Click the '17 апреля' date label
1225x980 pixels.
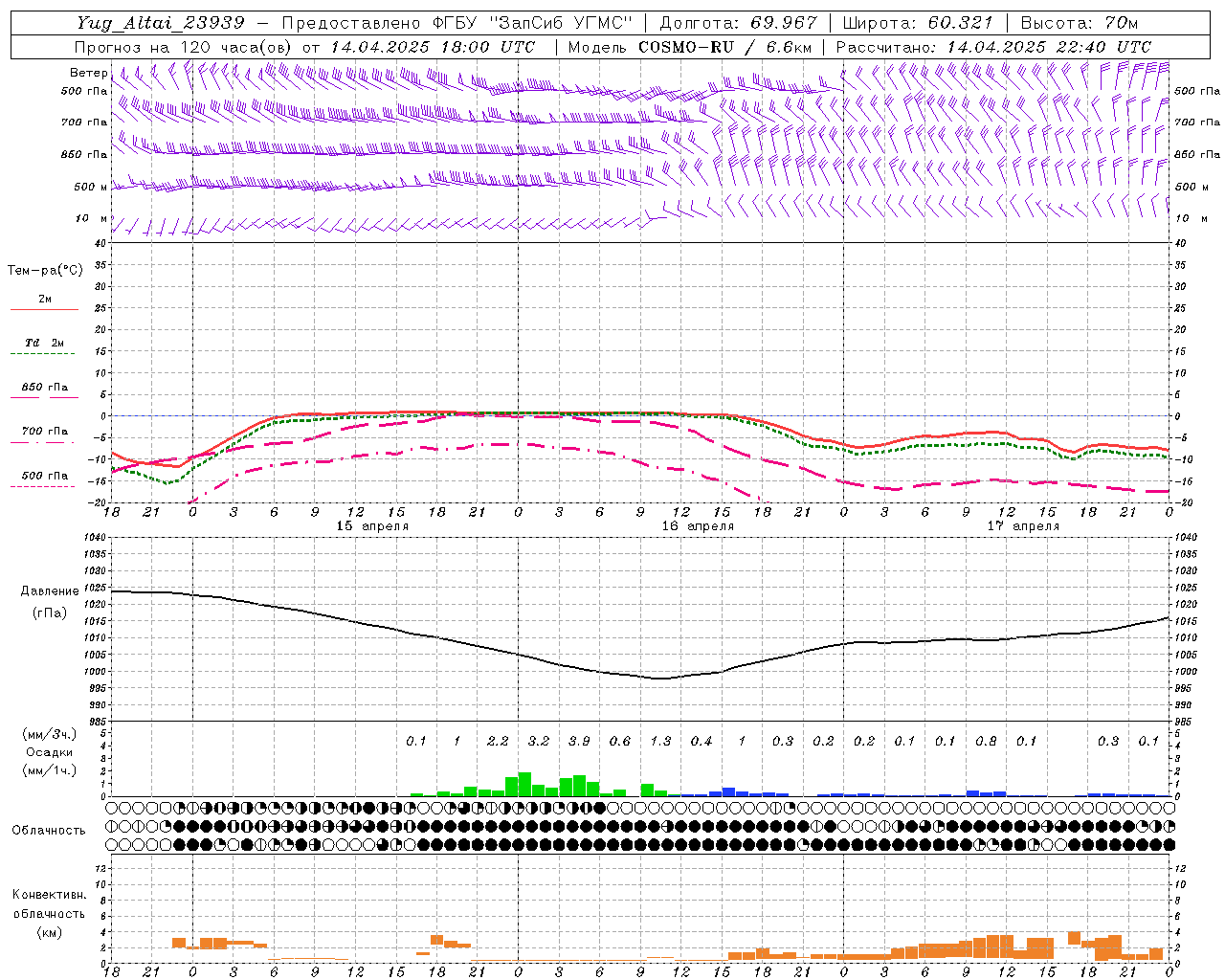pos(1023,526)
